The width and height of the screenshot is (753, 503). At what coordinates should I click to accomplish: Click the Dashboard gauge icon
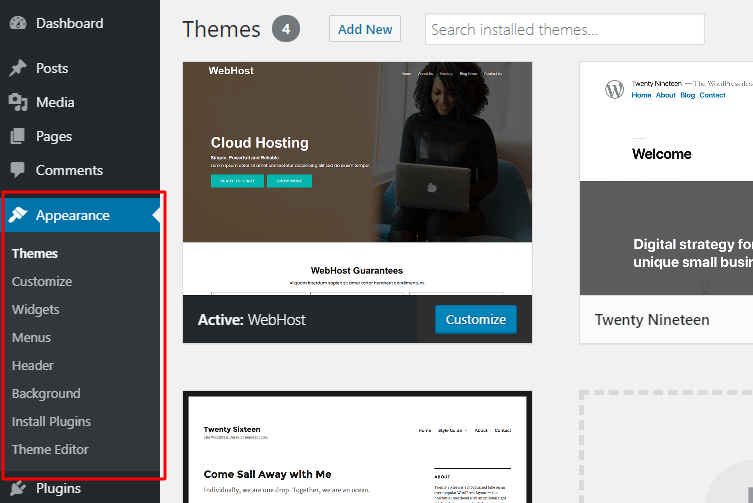point(18,23)
